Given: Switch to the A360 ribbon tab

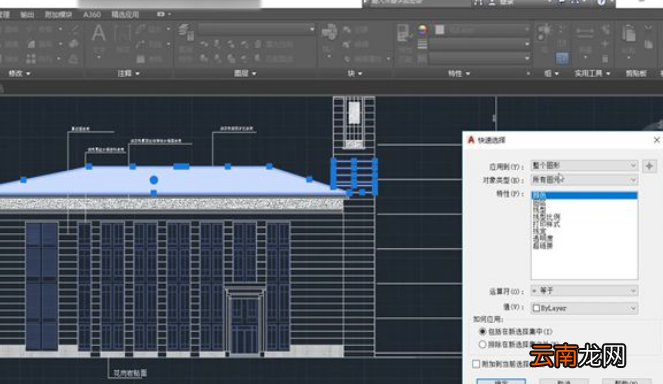Looking at the screenshot, I should tap(92, 14).
